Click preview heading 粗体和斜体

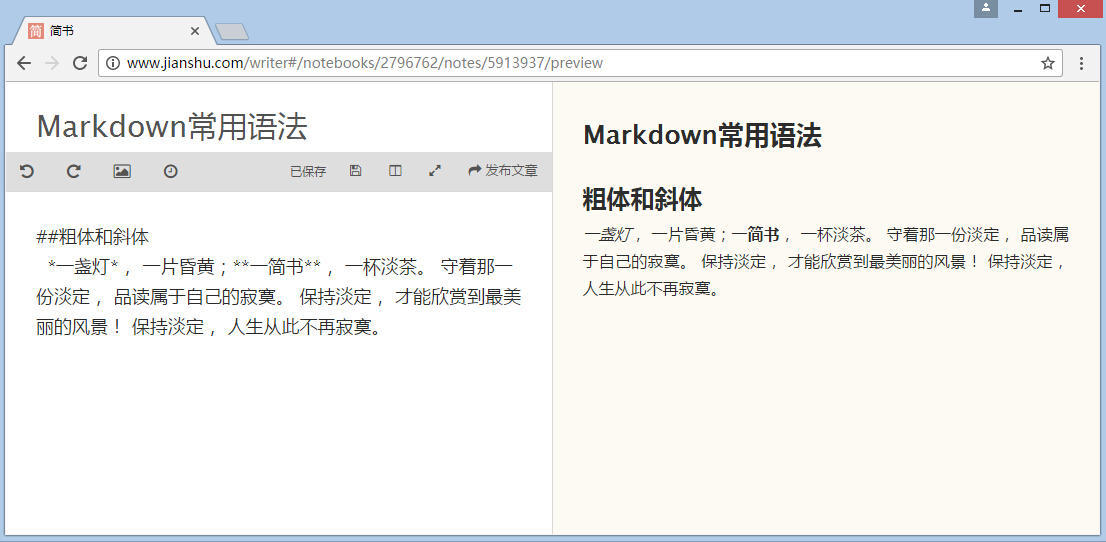click(x=642, y=200)
